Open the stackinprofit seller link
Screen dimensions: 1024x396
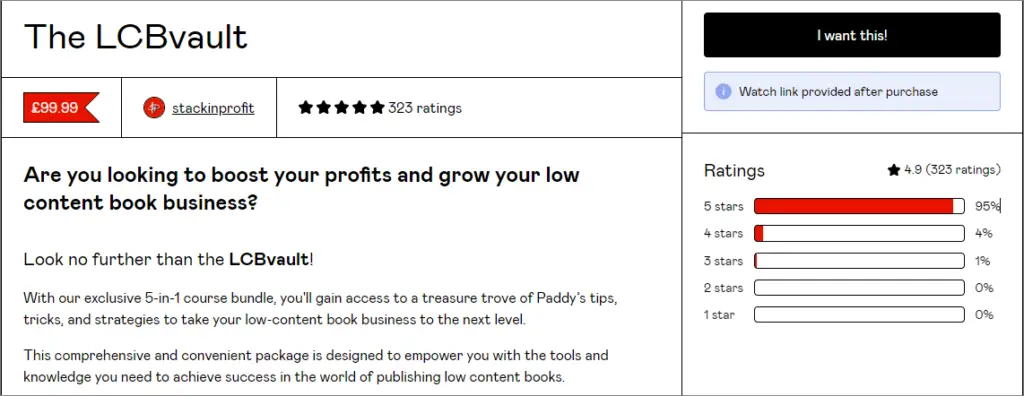click(213, 108)
